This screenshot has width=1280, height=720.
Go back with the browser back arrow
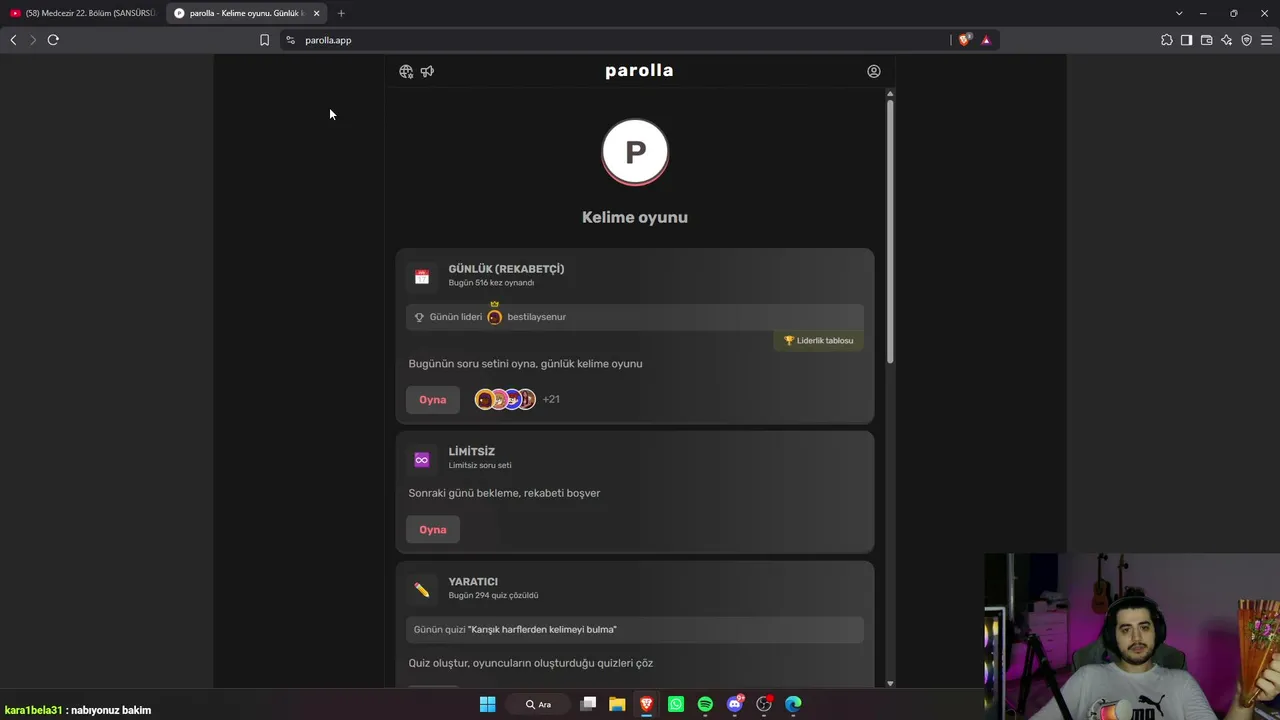point(13,40)
